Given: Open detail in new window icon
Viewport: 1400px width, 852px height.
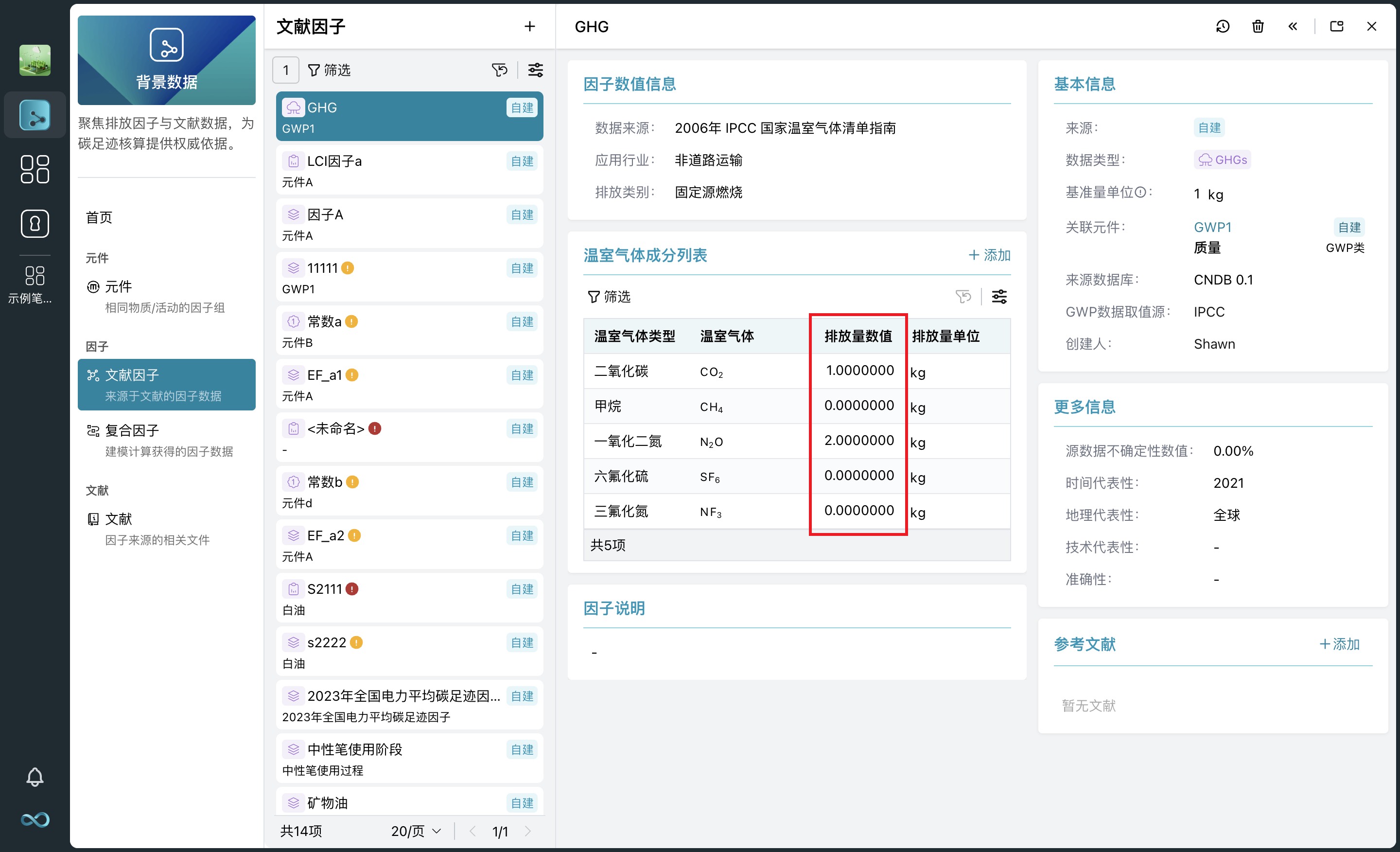Looking at the screenshot, I should tap(1336, 26).
